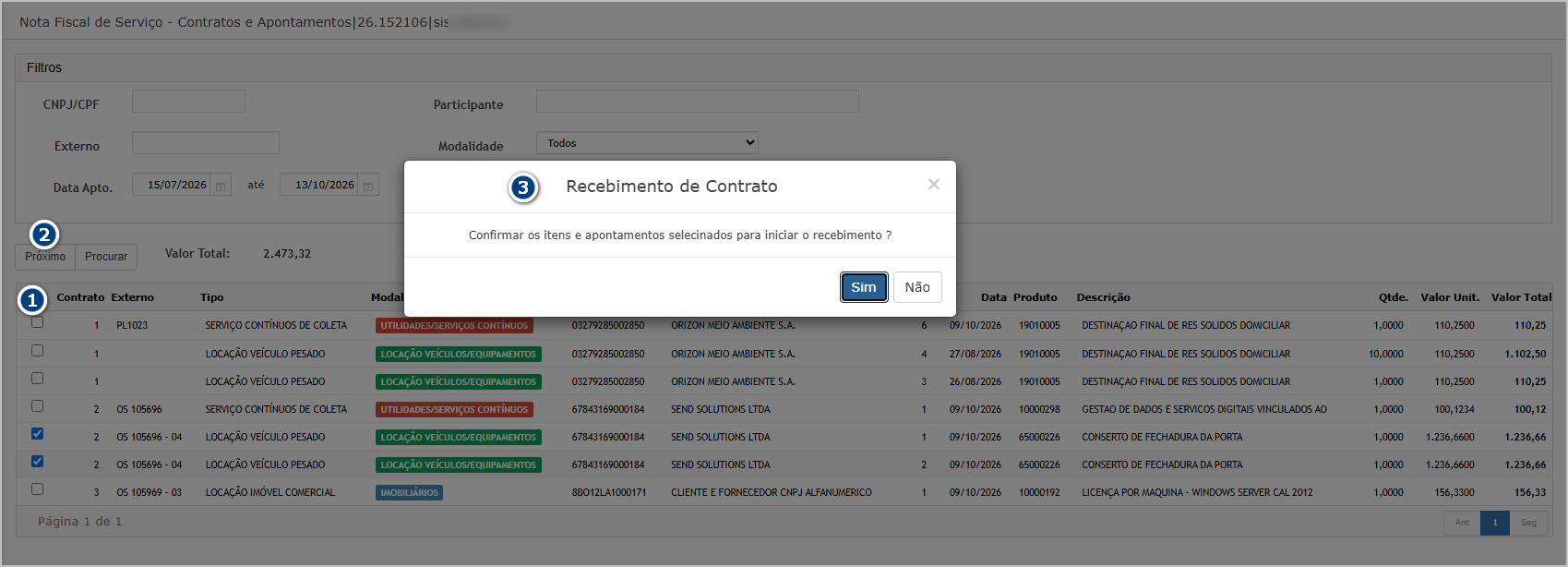Click the Seg next-page button
This screenshot has height=567, width=1568.
pos(1529,523)
